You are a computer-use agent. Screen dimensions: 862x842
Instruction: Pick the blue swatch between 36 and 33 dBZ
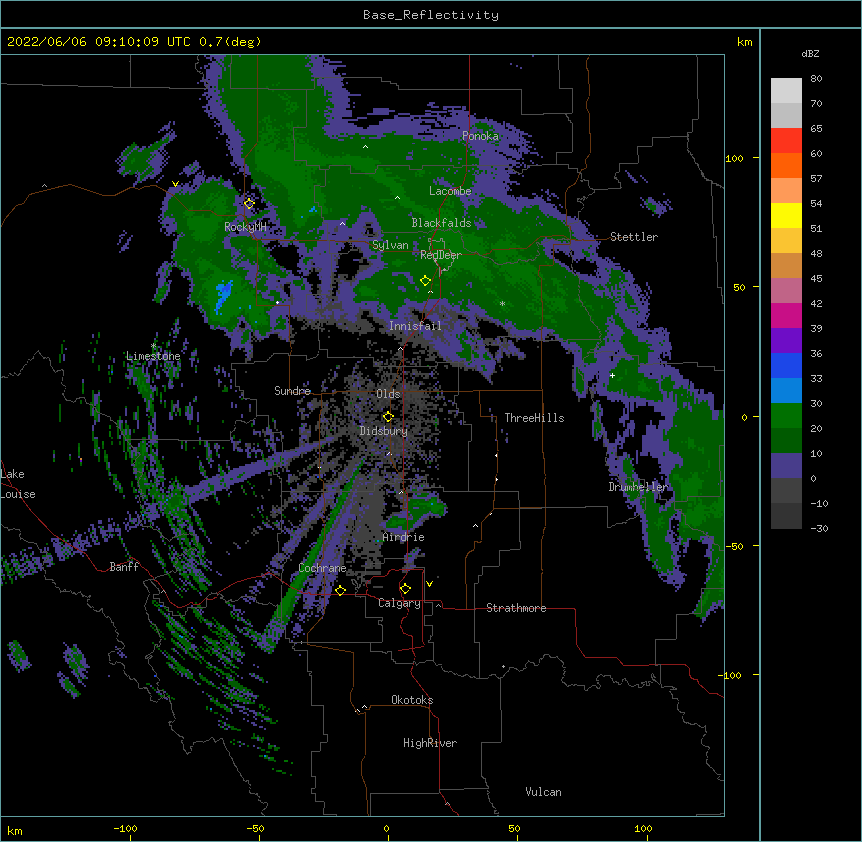pyautogui.click(x=786, y=365)
